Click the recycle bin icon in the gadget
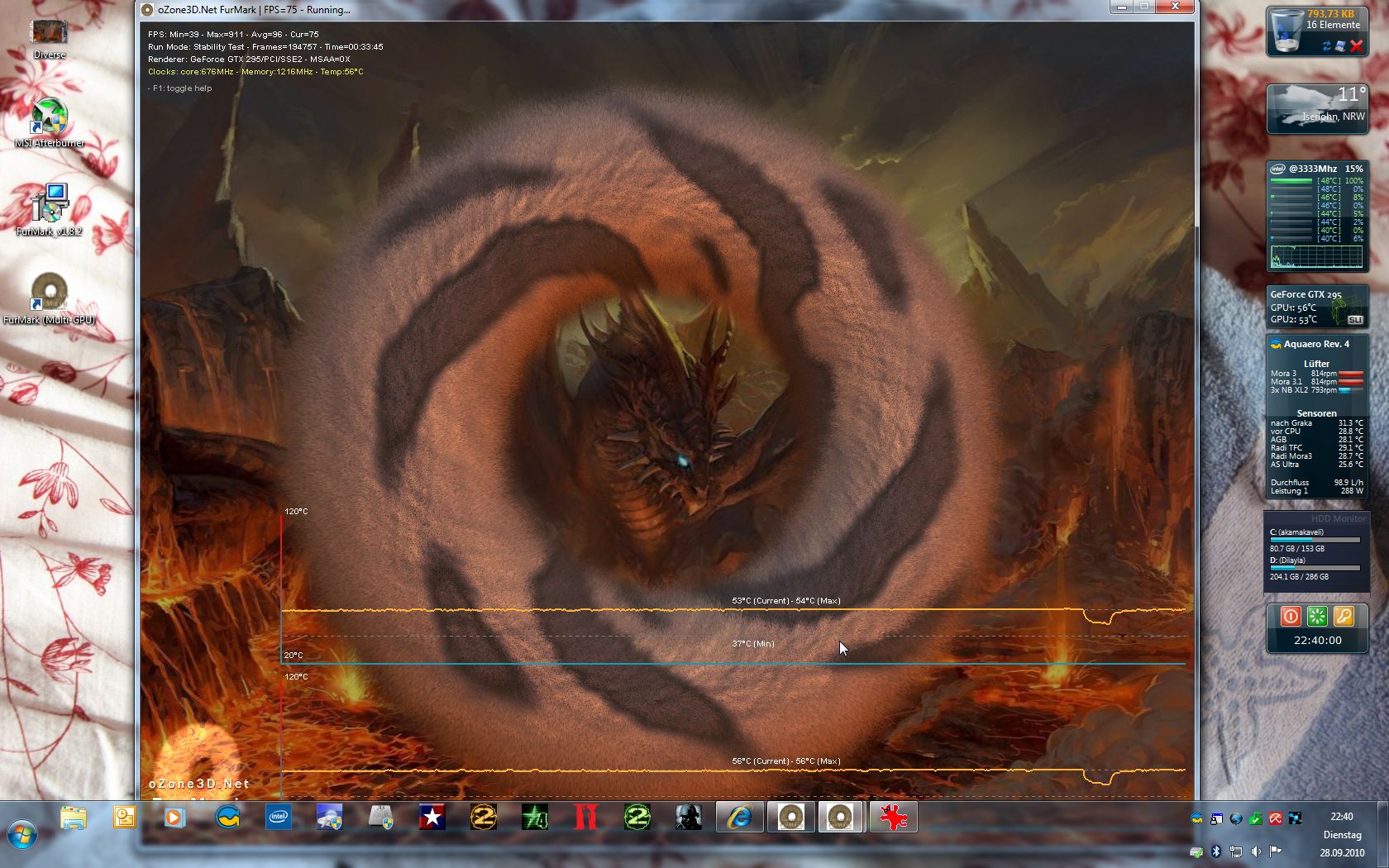The width and height of the screenshot is (1389, 868). (1286, 31)
